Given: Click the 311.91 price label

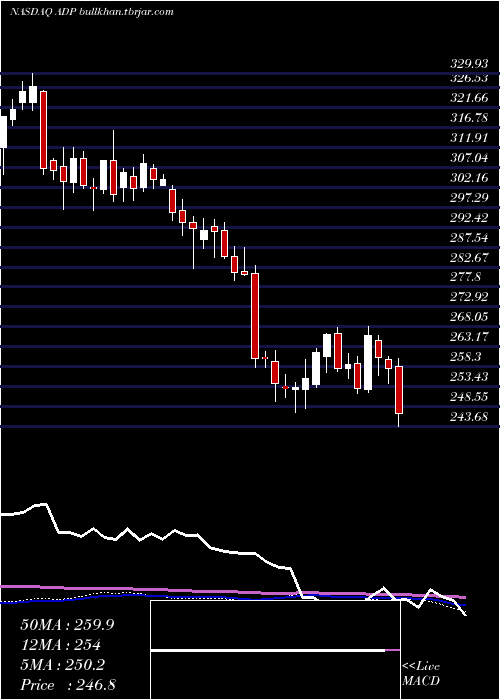Looking at the screenshot, I should 469,138.
